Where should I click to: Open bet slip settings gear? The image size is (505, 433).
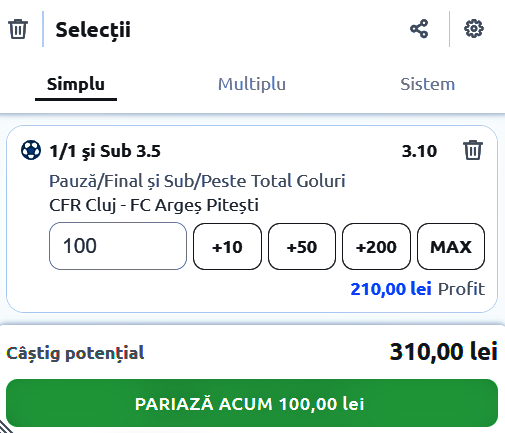click(x=474, y=29)
